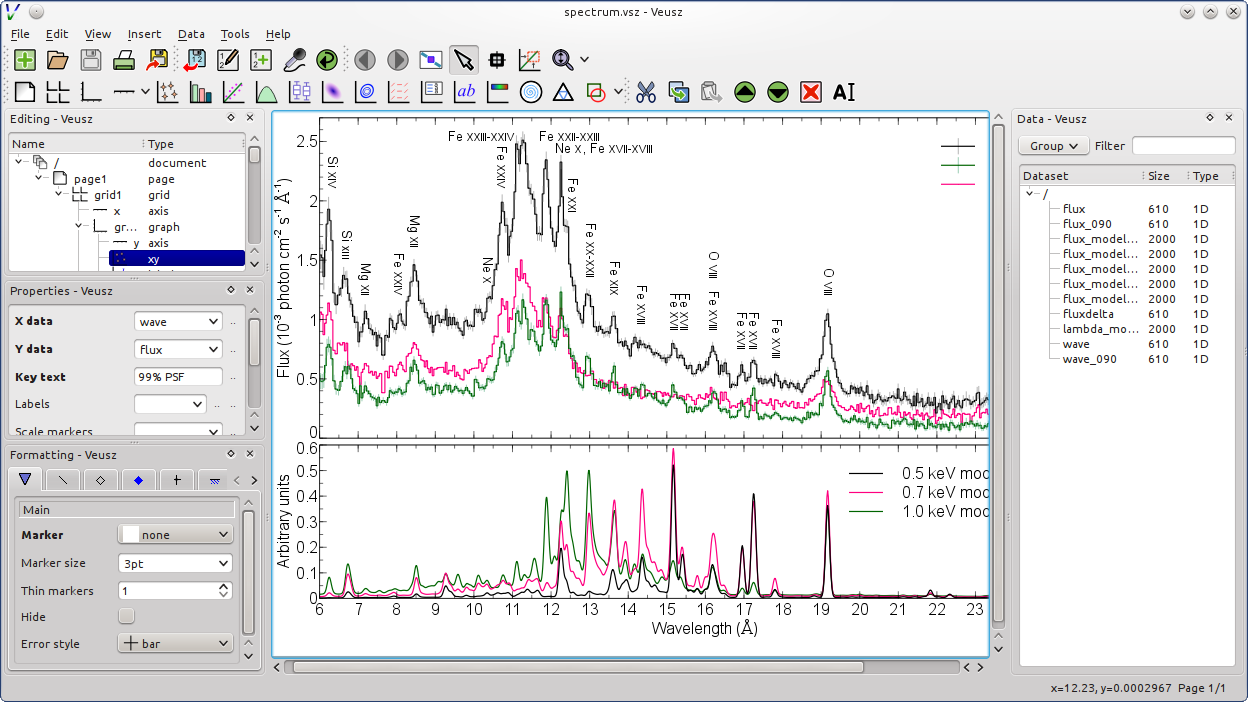The image size is (1248, 702).
Task: Click the marker fill blue diamond tab
Action: tap(138, 480)
